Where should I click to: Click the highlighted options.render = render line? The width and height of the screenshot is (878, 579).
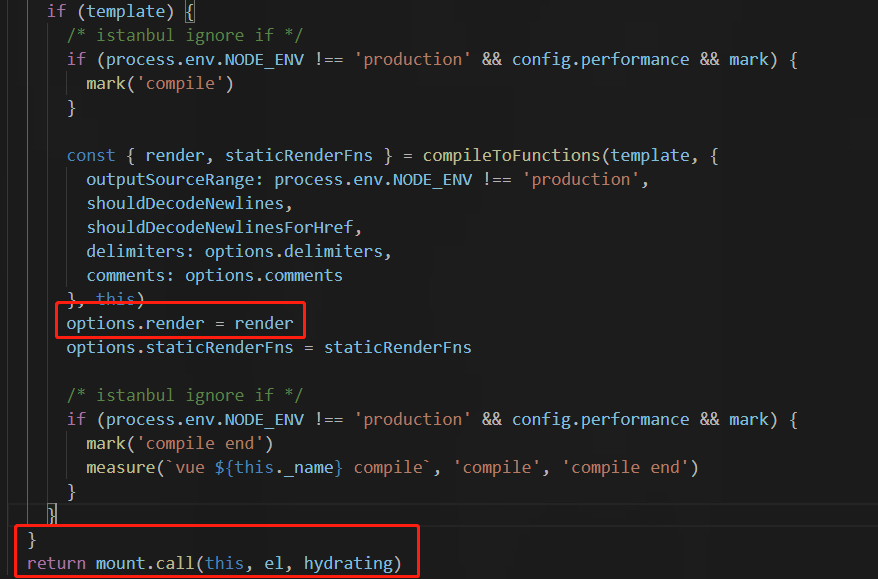pyautogui.click(x=180, y=323)
